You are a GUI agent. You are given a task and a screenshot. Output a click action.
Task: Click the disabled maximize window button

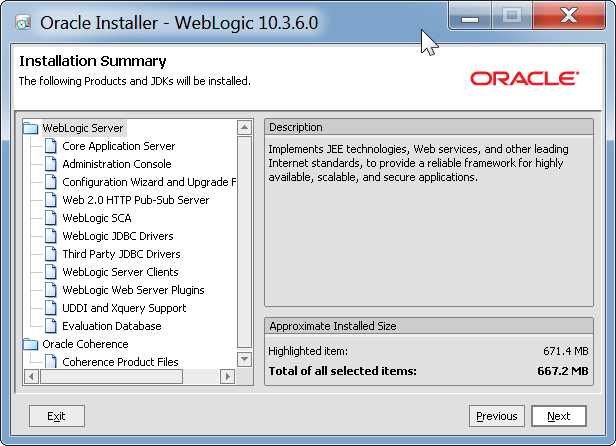(x=512, y=16)
